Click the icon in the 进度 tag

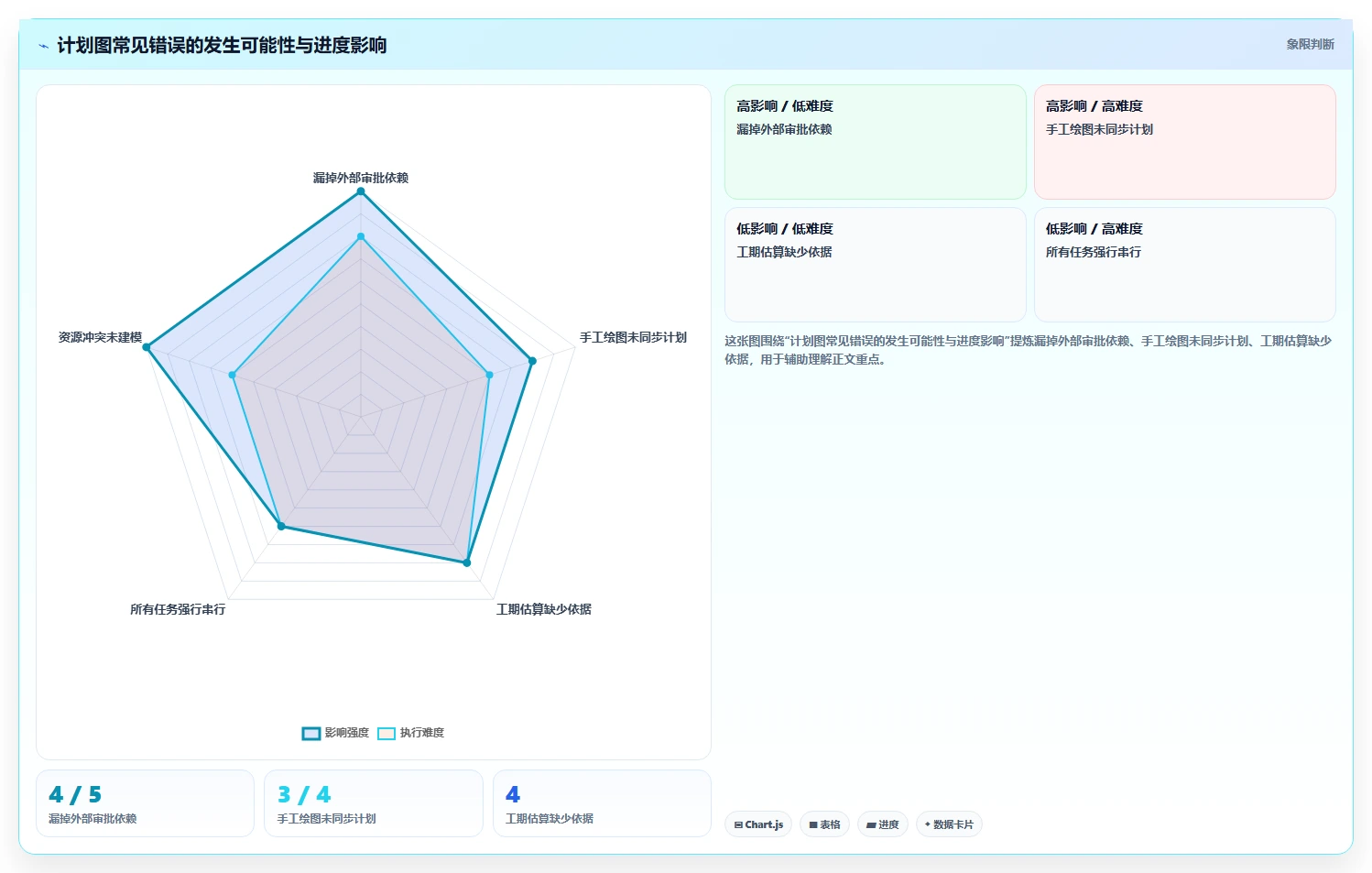click(x=871, y=824)
